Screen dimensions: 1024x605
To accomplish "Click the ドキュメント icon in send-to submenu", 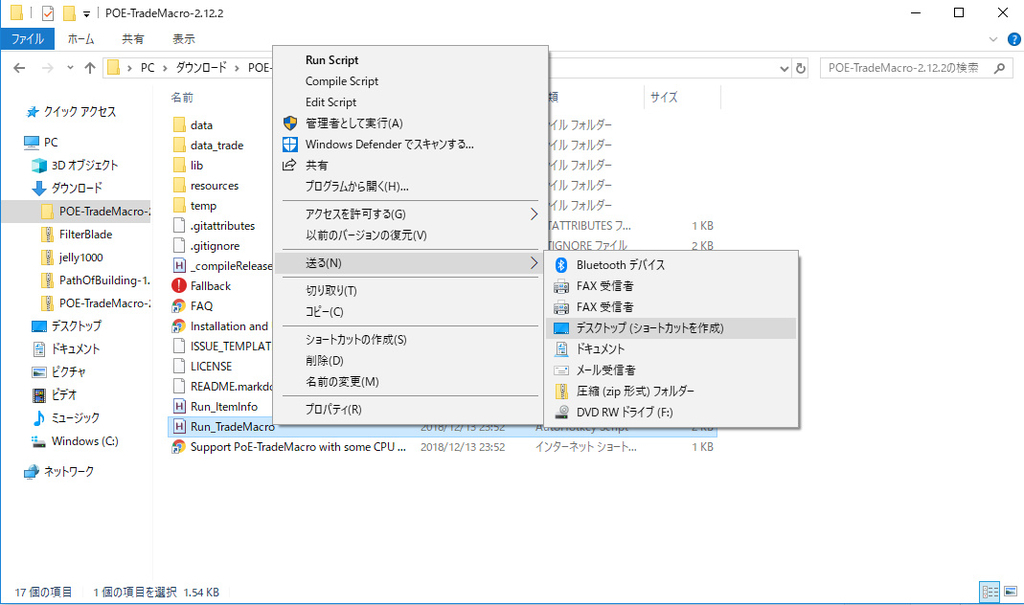I will point(561,349).
